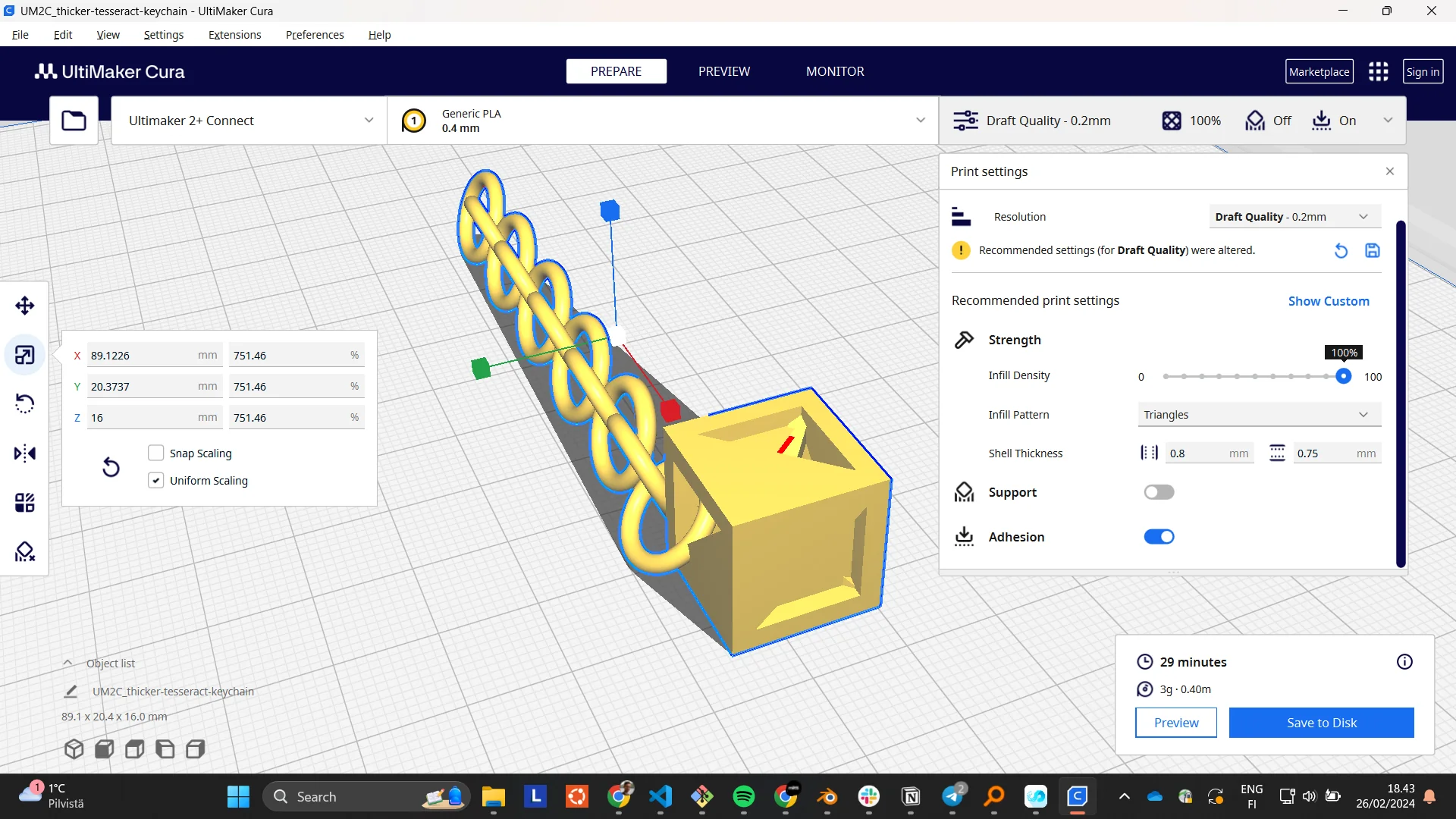
Task: Switch to the 3D view cube icon
Action: [74, 749]
